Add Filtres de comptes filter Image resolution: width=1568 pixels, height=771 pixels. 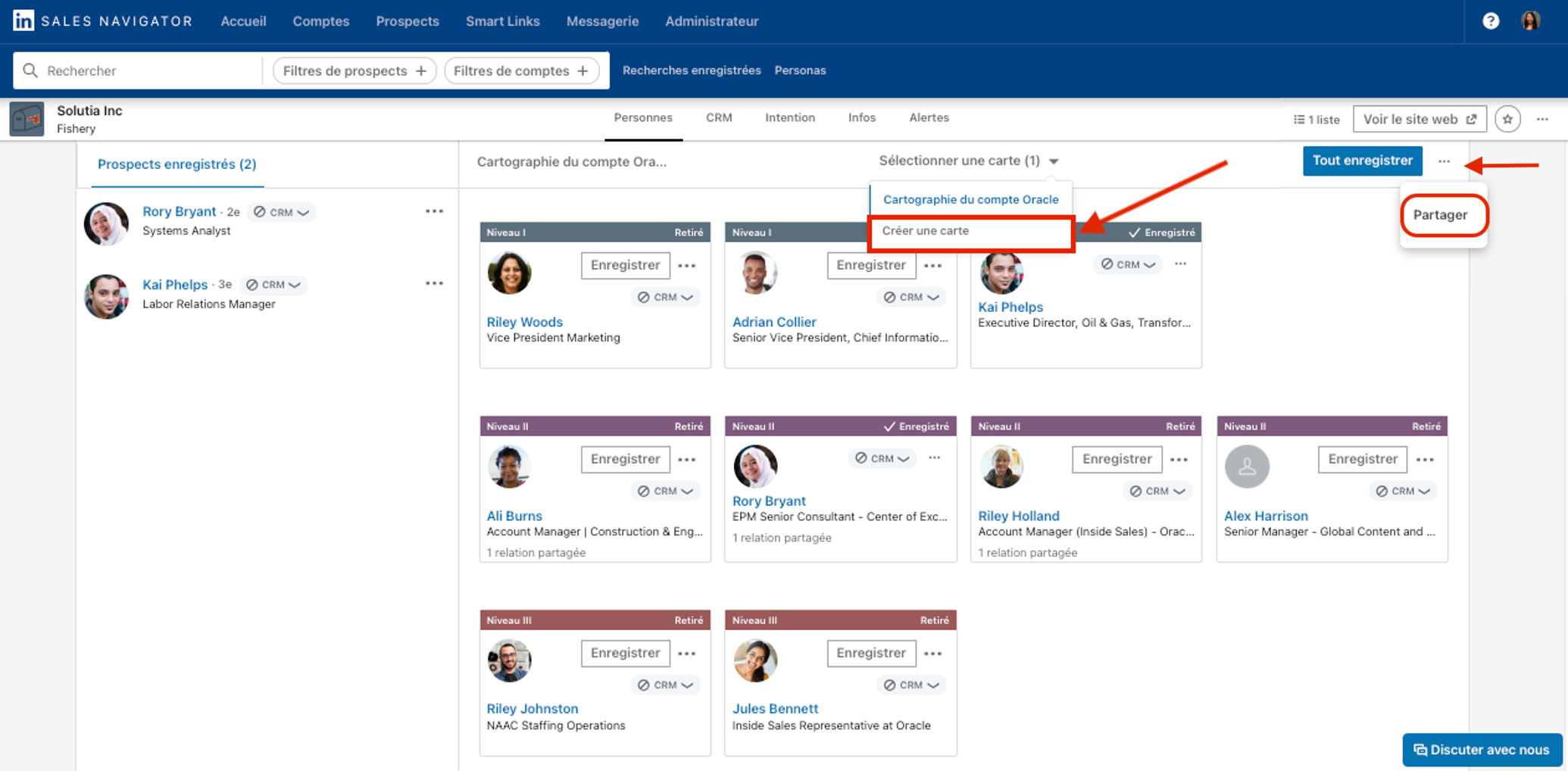(521, 70)
